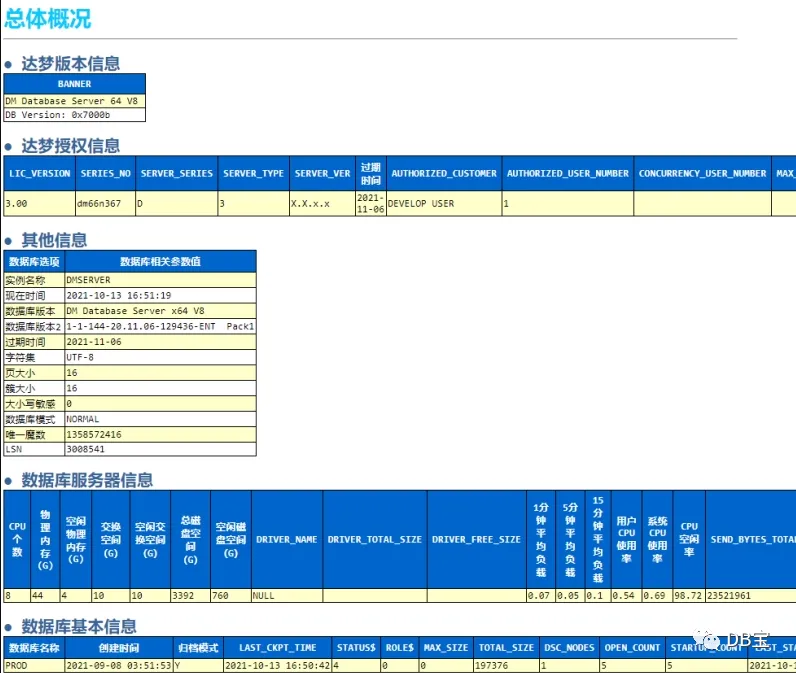Click the 系统CPU使用率 column header
This screenshot has width=796, height=673.
click(x=657, y=540)
